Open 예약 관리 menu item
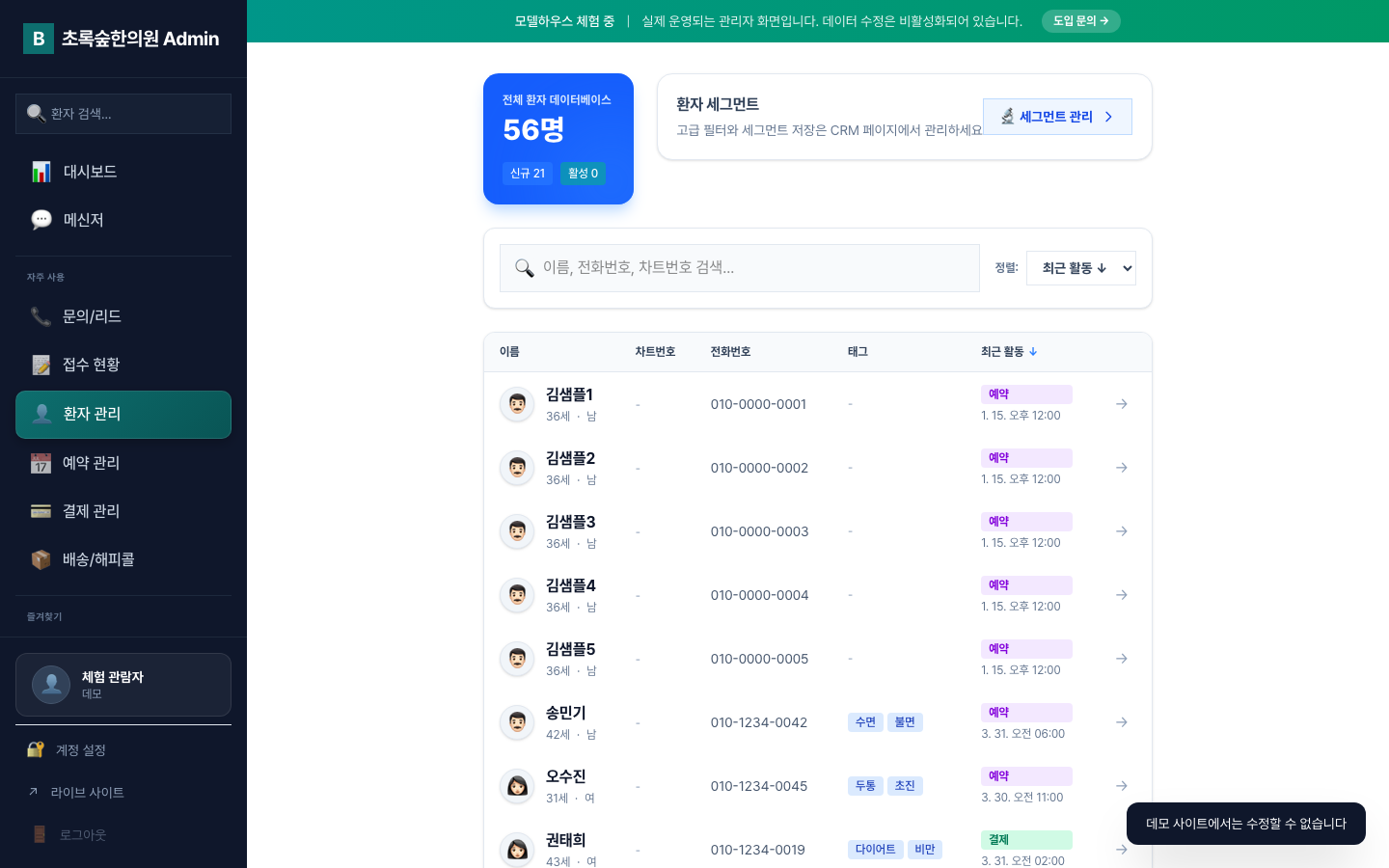 [123, 463]
